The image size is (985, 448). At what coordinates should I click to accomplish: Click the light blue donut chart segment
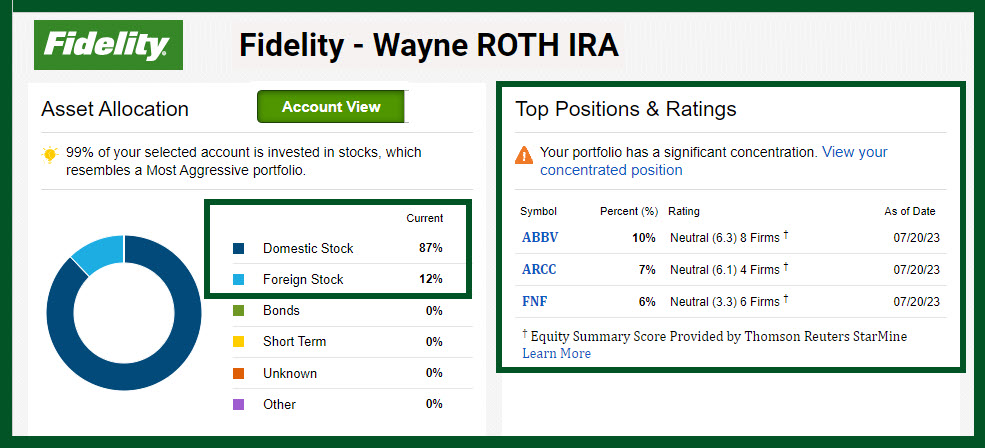click(97, 253)
